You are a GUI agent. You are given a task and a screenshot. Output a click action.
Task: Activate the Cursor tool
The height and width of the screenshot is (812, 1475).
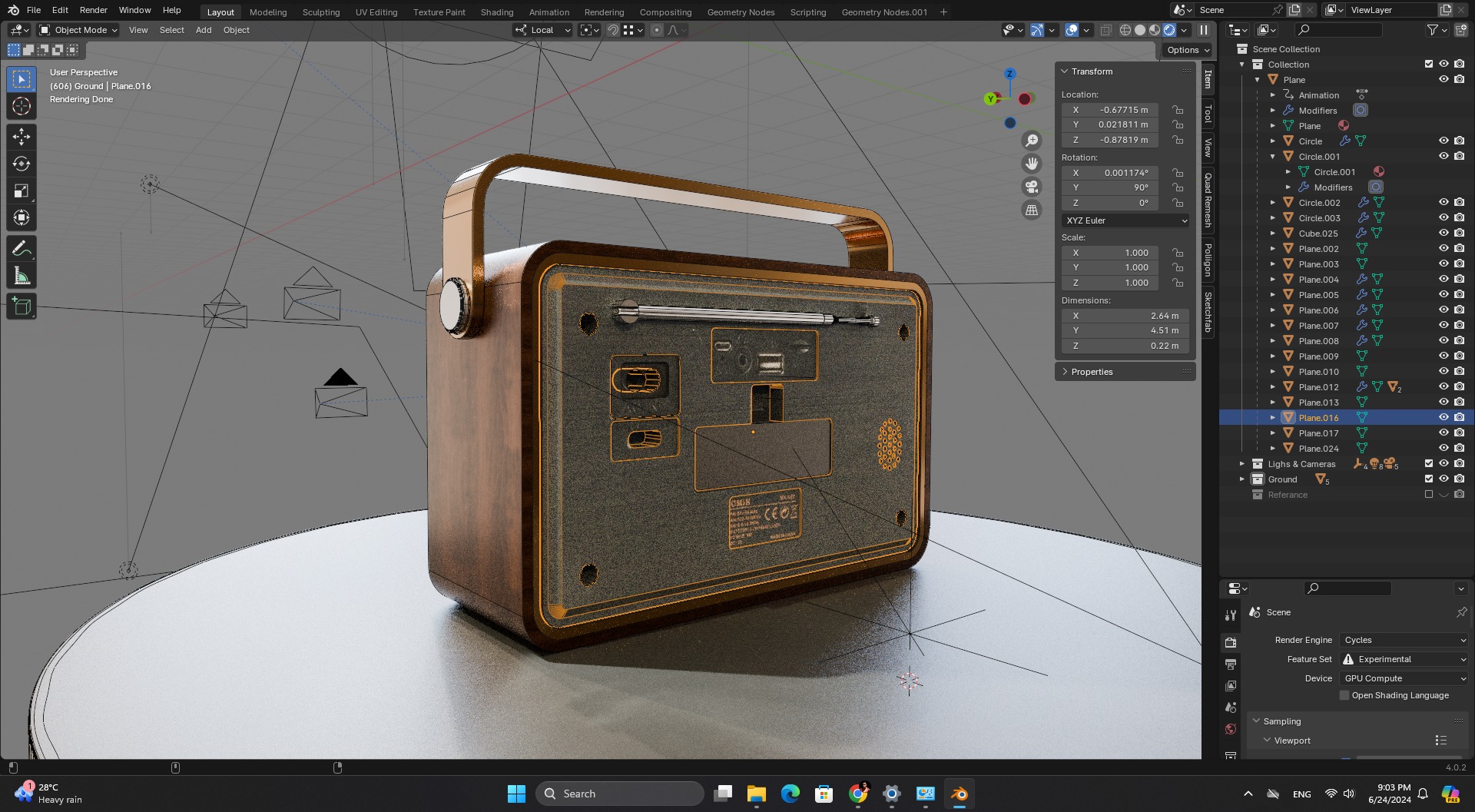pos(22,106)
